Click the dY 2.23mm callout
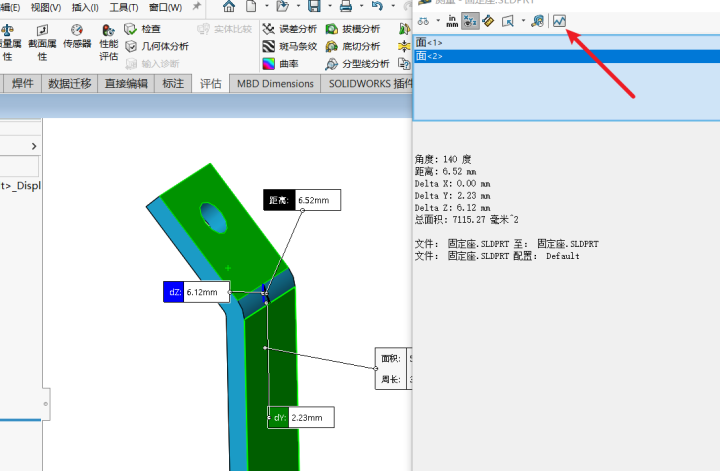Viewport: 720px width, 471px height. tap(301, 417)
